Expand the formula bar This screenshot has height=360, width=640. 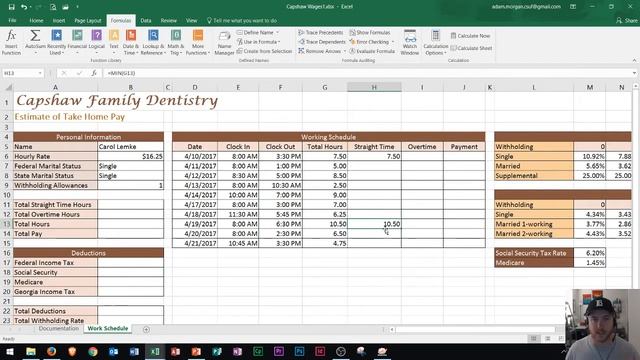click(x=634, y=73)
